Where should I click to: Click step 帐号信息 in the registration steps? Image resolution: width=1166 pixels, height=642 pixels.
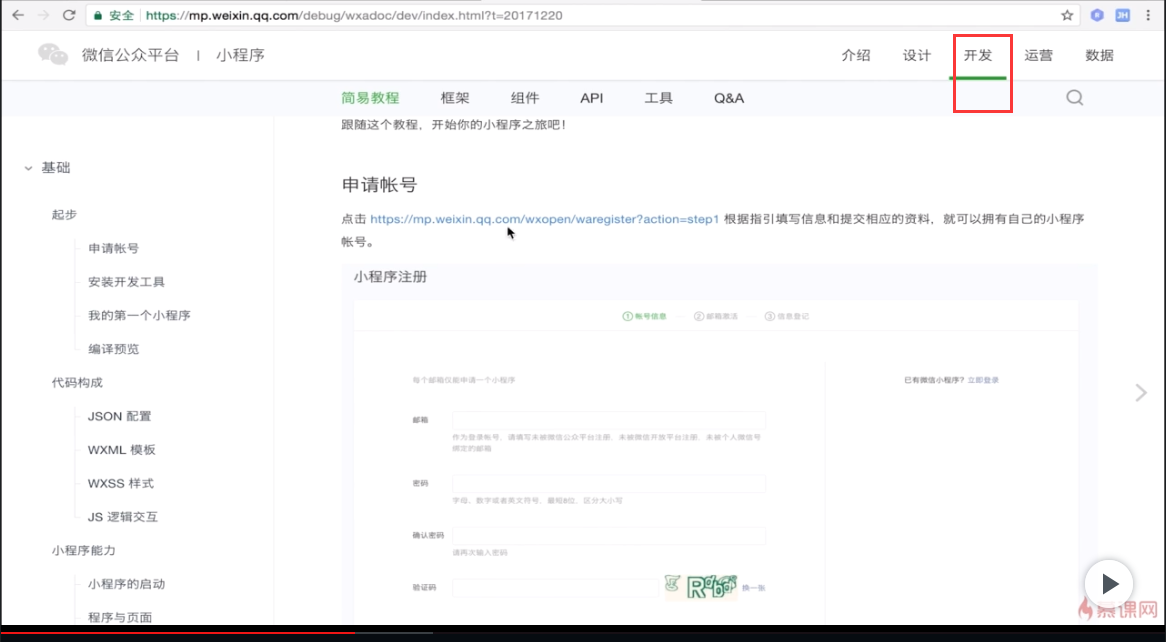click(x=644, y=316)
